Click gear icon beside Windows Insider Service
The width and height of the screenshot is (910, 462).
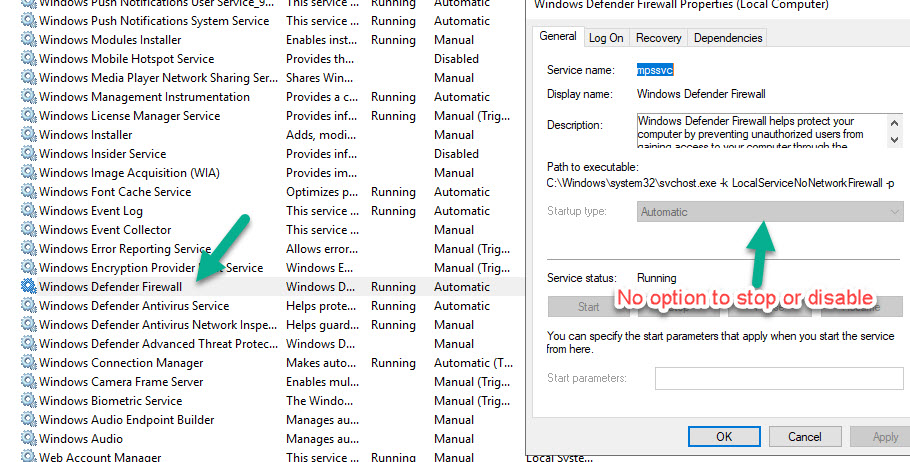(x=28, y=153)
